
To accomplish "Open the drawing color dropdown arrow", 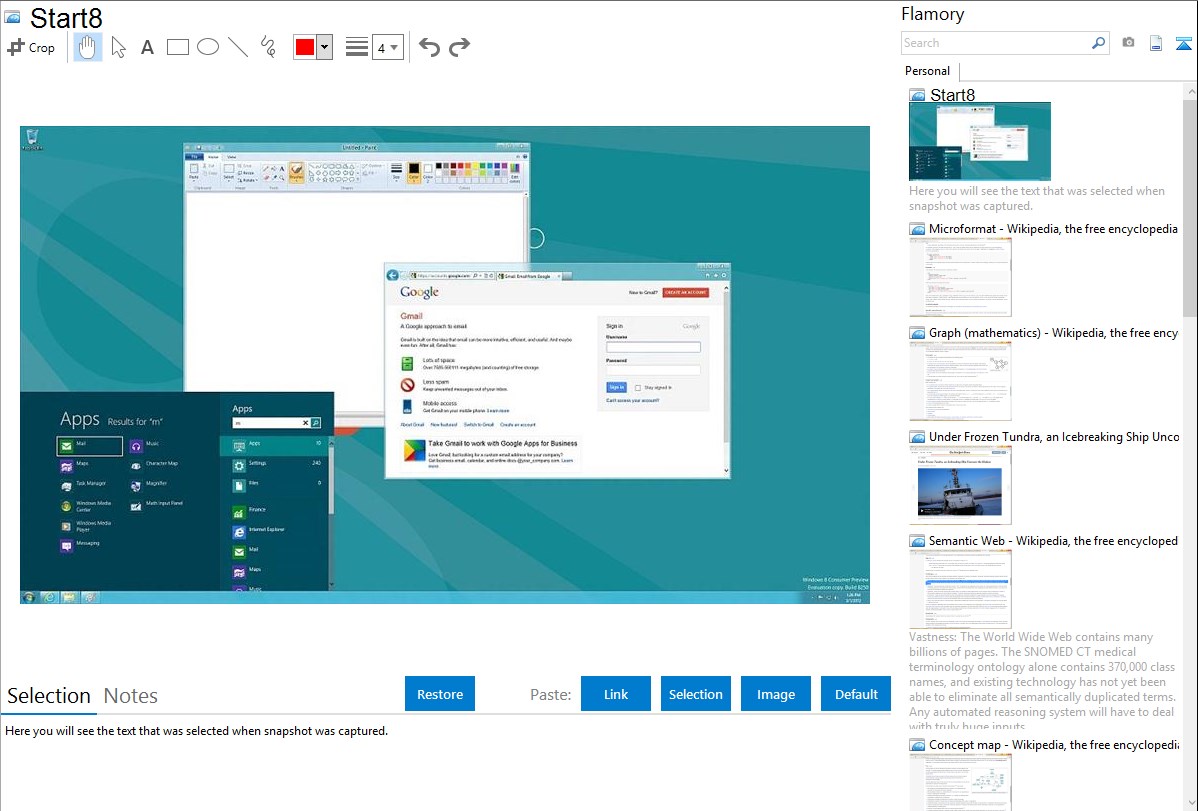I will pyautogui.click(x=325, y=47).
